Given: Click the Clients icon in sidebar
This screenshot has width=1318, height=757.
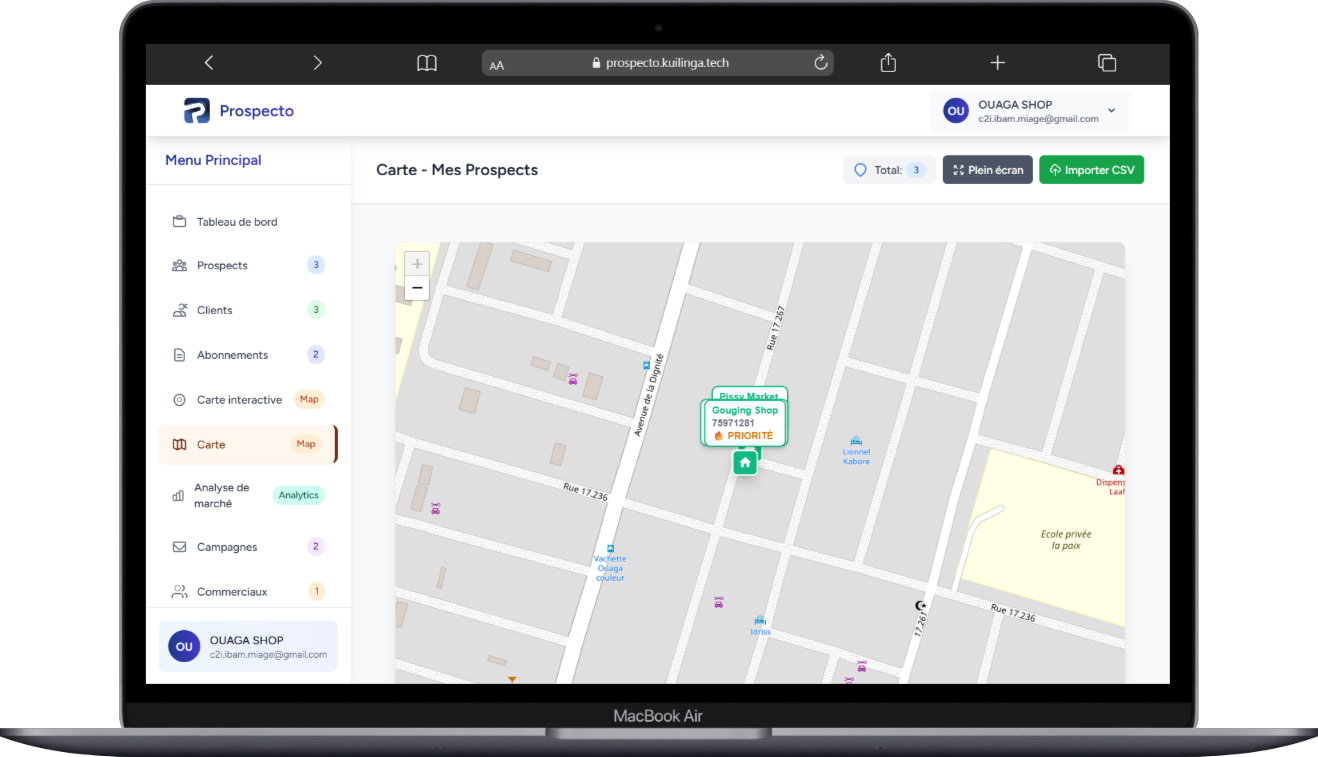Looking at the screenshot, I should pos(180,310).
